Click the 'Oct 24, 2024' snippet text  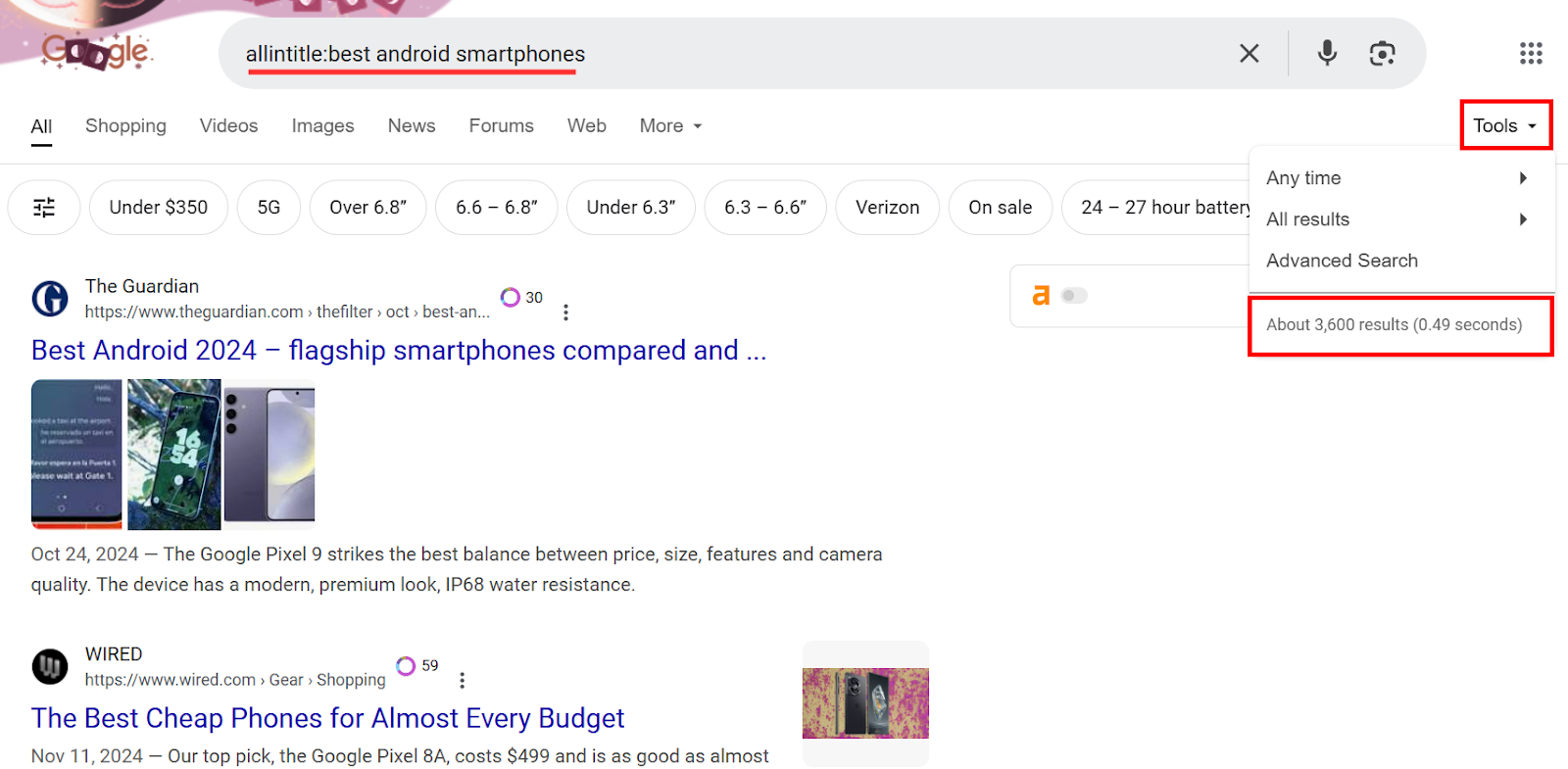tap(84, 554)
